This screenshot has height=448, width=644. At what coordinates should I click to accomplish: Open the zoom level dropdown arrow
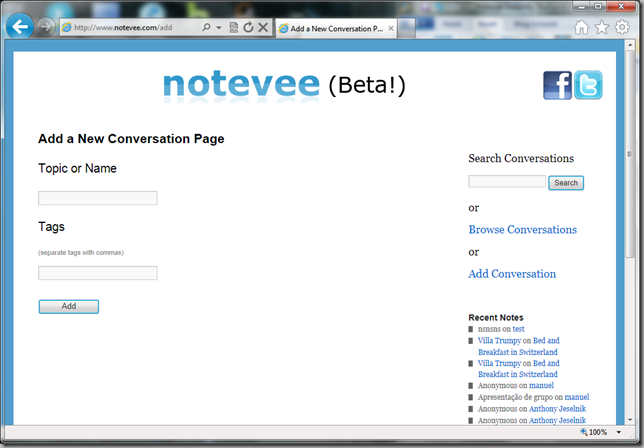619,432
